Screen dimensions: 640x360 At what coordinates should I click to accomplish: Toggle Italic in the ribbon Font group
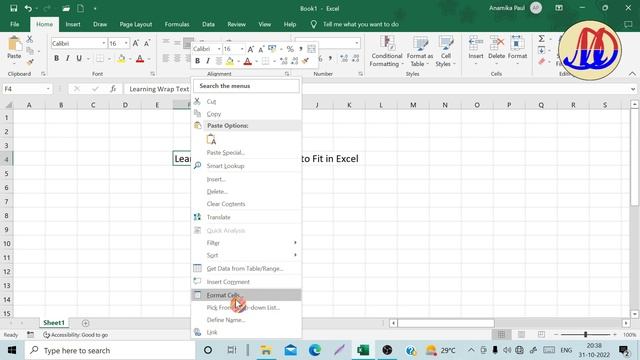pos(67,58)
